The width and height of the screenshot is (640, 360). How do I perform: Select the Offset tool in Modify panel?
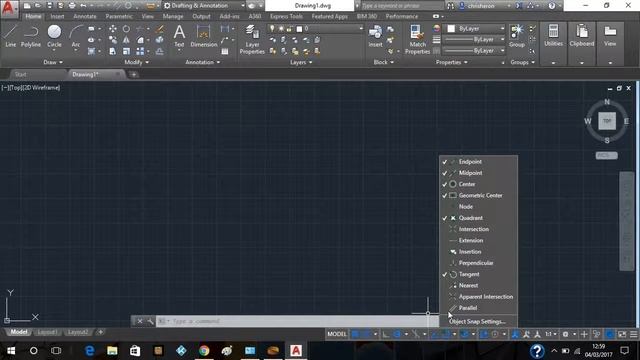(x=160, y=51)
